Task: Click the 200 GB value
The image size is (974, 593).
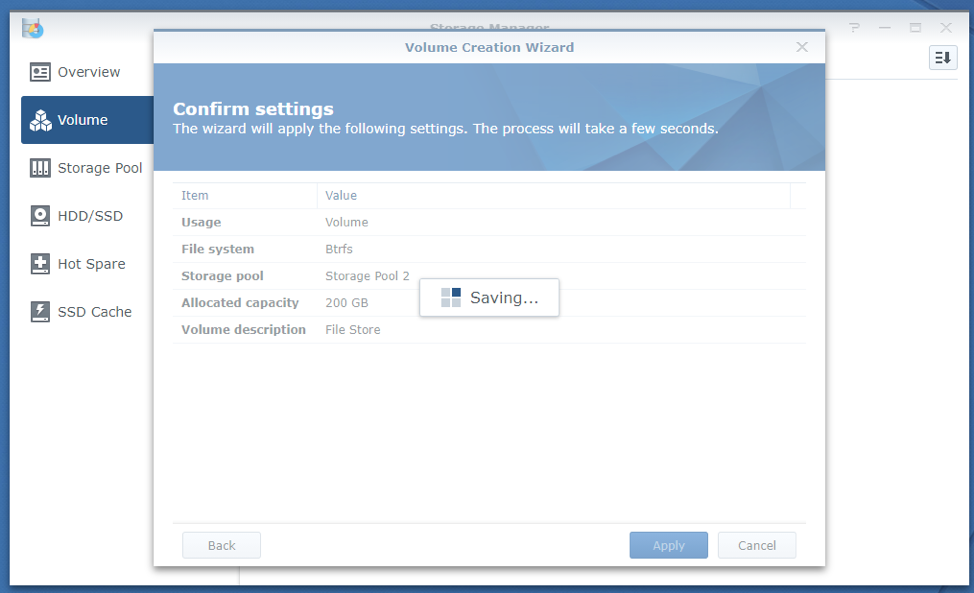Action: coord(347,302)
